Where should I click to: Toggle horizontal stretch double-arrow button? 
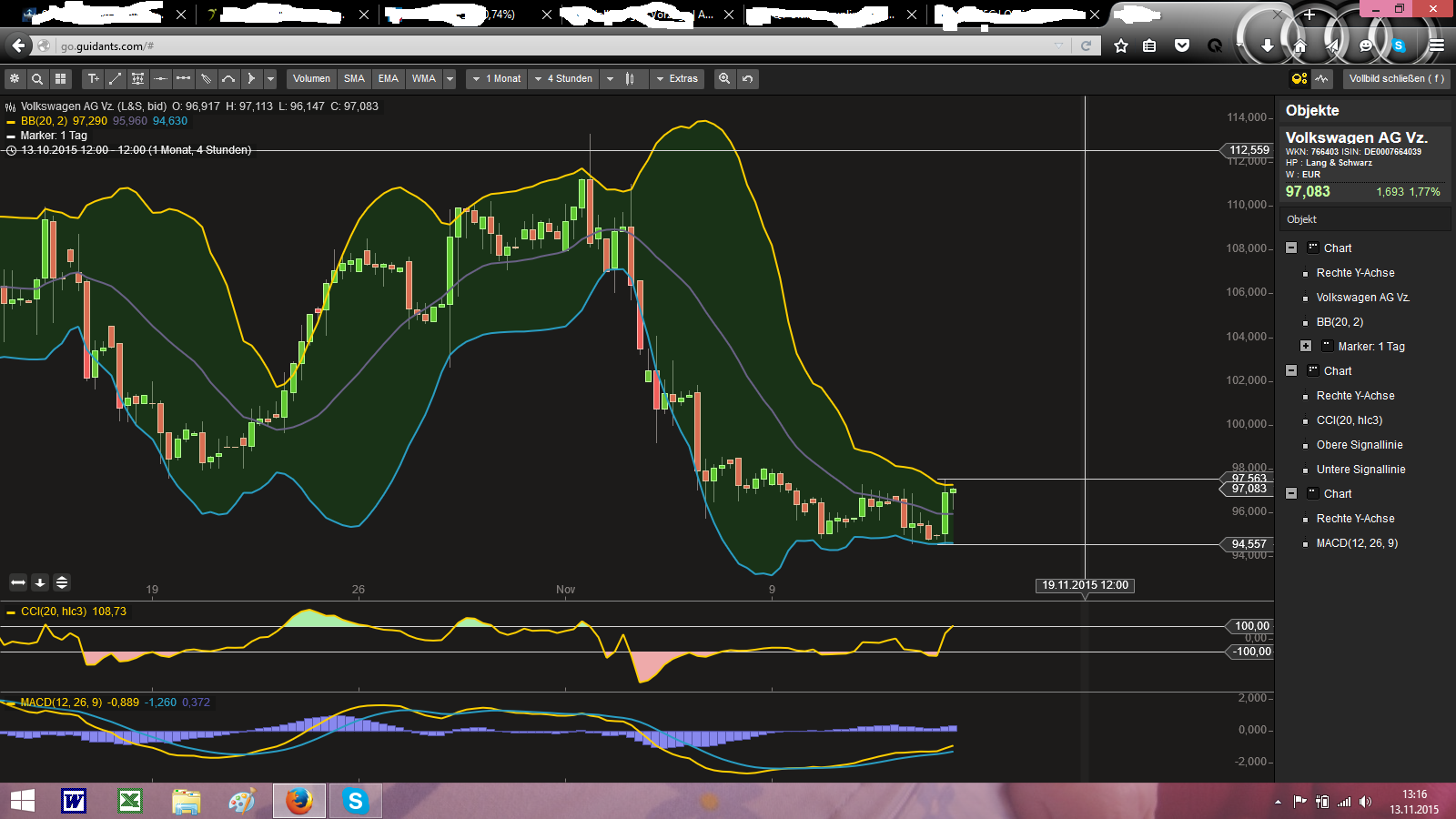[x=18, y=582]
